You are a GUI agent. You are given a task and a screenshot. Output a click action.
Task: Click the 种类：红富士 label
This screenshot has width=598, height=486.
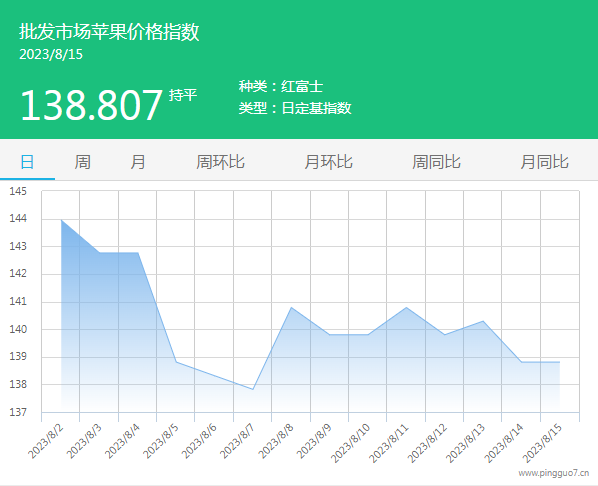coord(281,86)
